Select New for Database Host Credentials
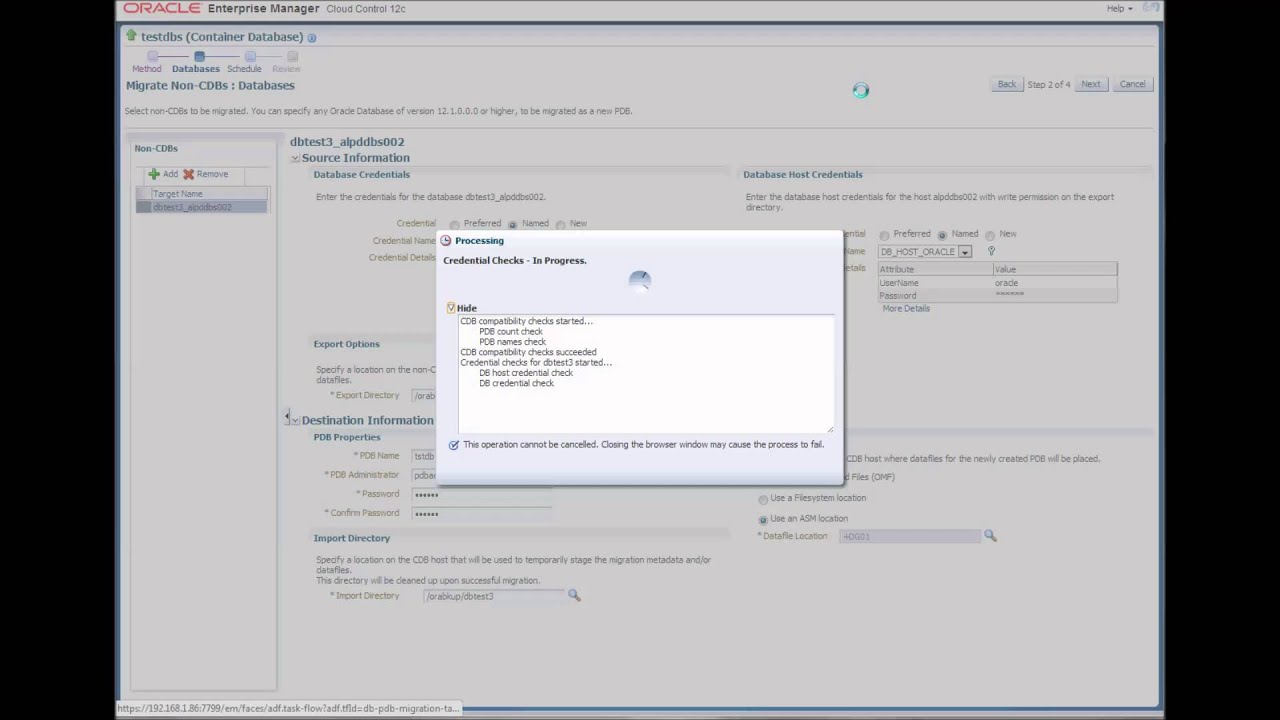 (990, 235)
